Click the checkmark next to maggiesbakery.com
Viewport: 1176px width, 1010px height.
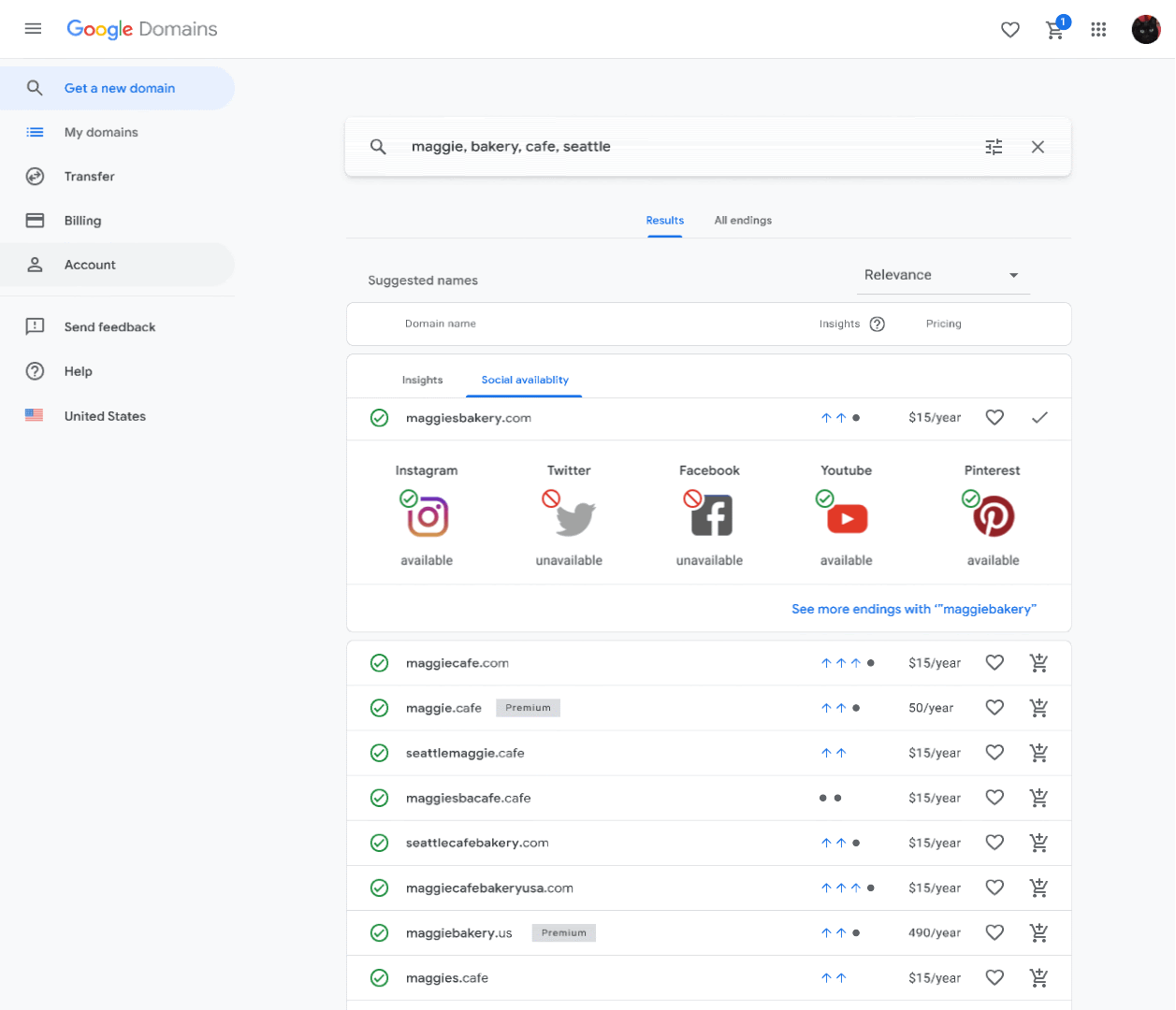[x=1039, y=417]
